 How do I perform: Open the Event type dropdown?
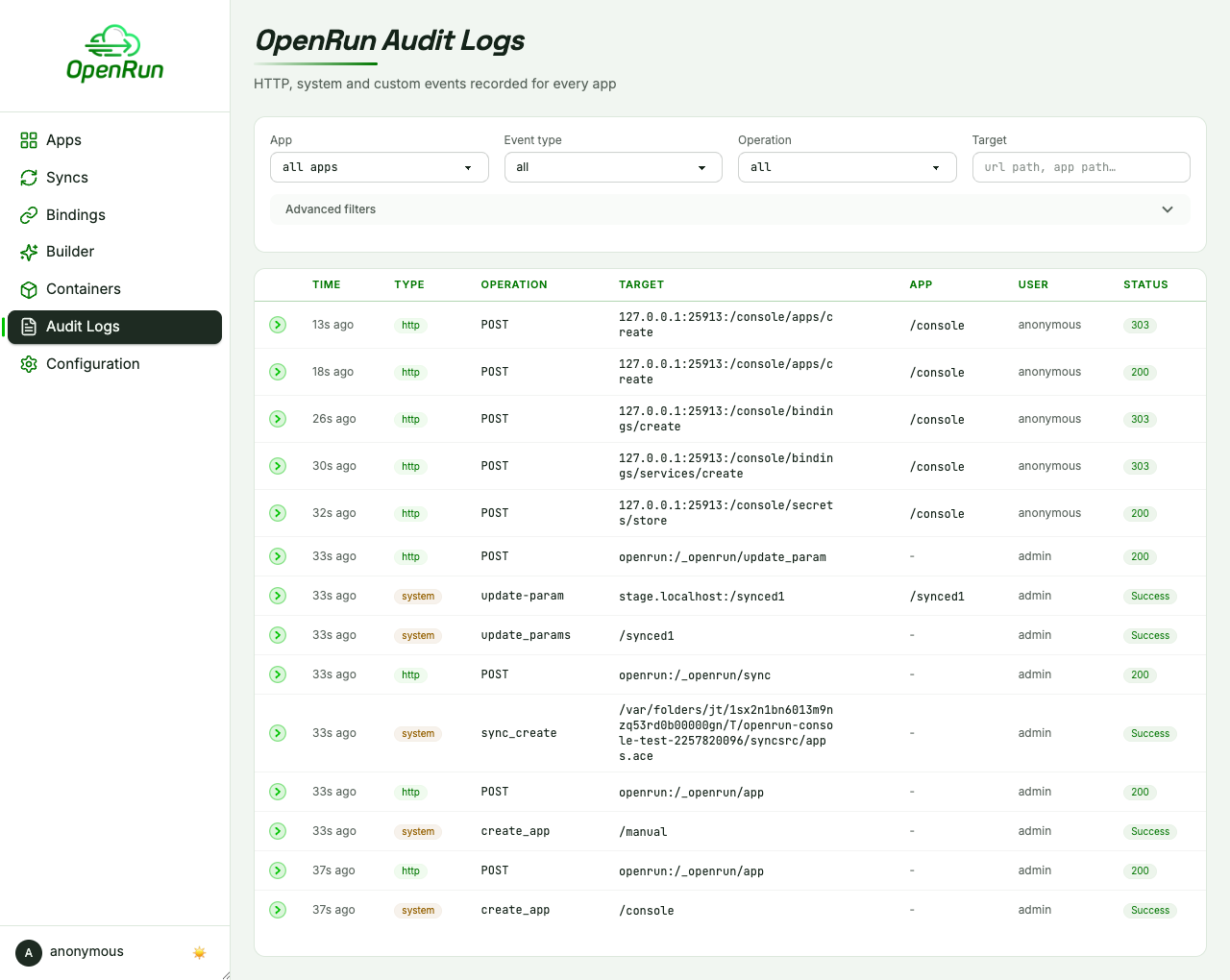pyautogui.click(x=613, y=167)
